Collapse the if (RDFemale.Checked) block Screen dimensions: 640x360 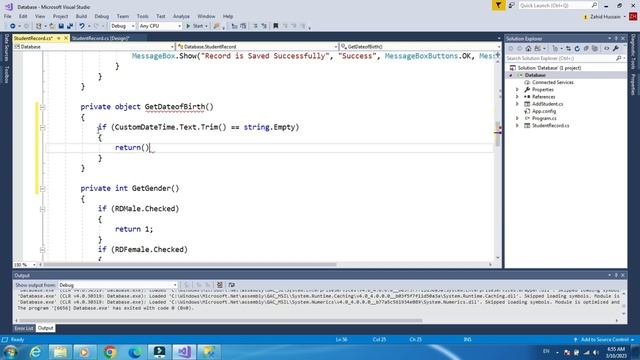click(42, 250)
